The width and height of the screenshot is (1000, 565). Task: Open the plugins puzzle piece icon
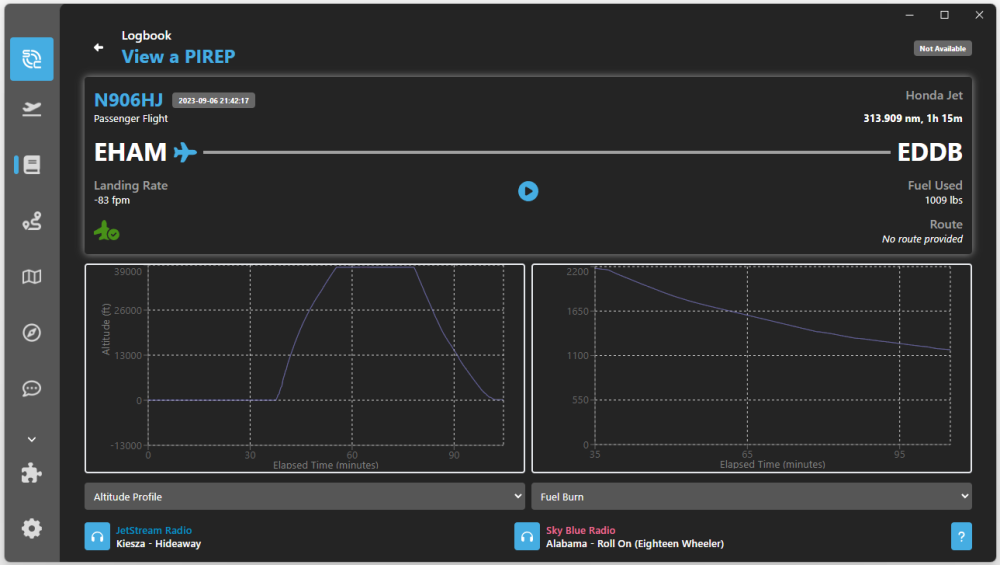32,474
